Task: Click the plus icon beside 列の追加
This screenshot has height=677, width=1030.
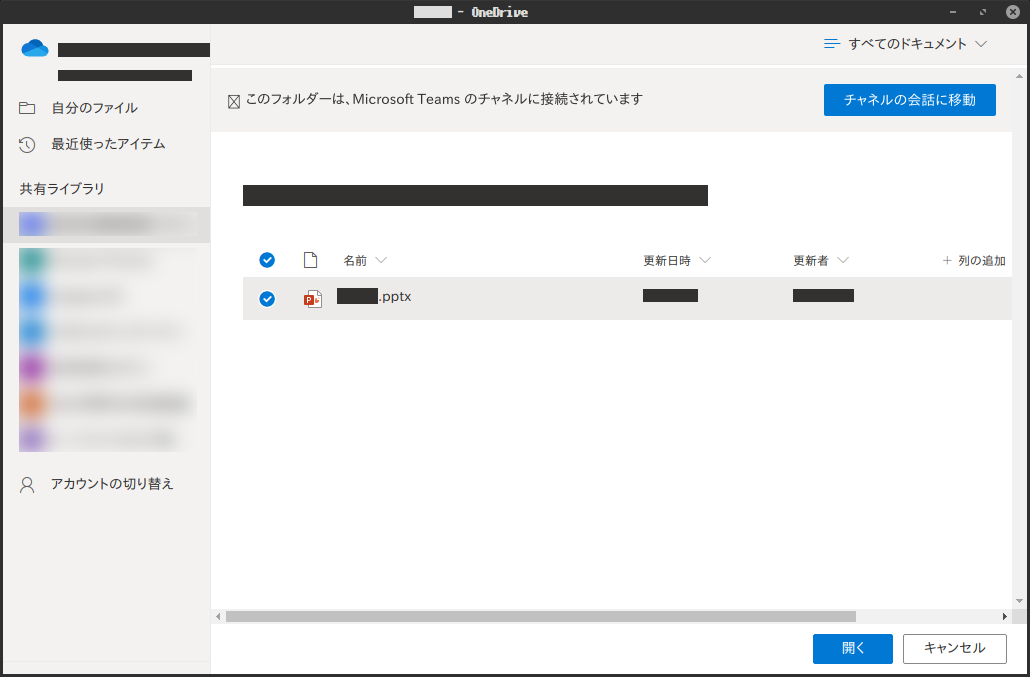Action: coord(947,259)
